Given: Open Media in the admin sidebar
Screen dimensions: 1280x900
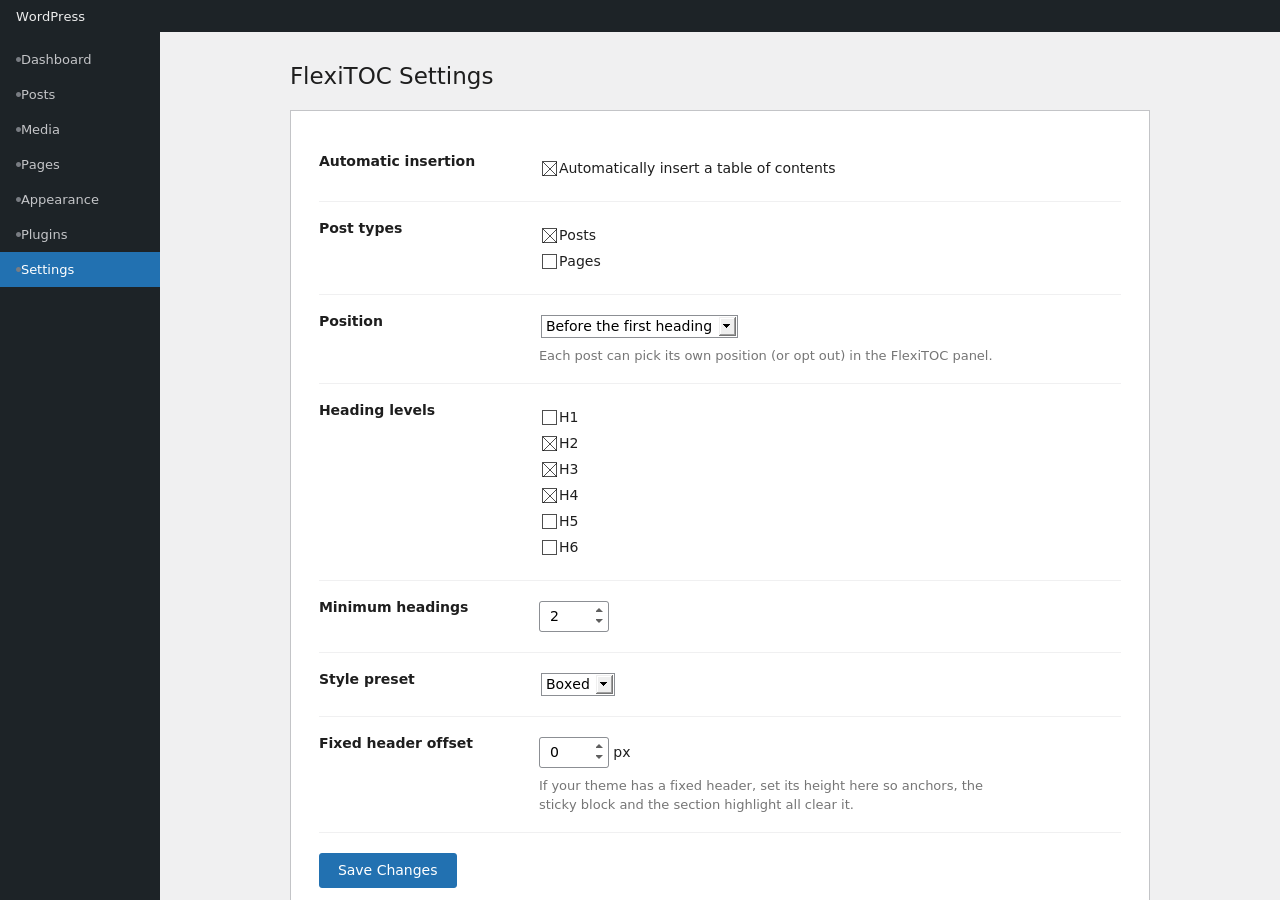Looking at the screenshot, I should [x=80, y=130].
